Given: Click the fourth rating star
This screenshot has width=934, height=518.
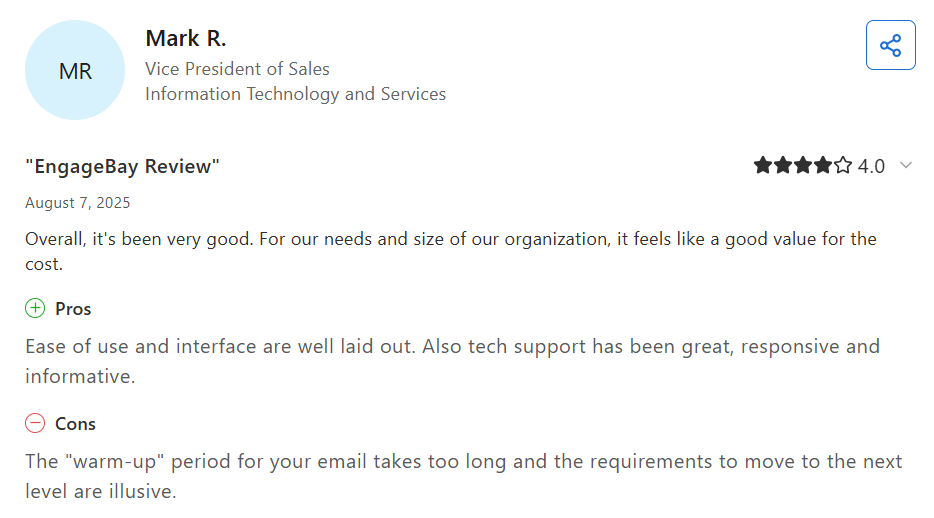Looking at the screenshot, I should point(823,166).
